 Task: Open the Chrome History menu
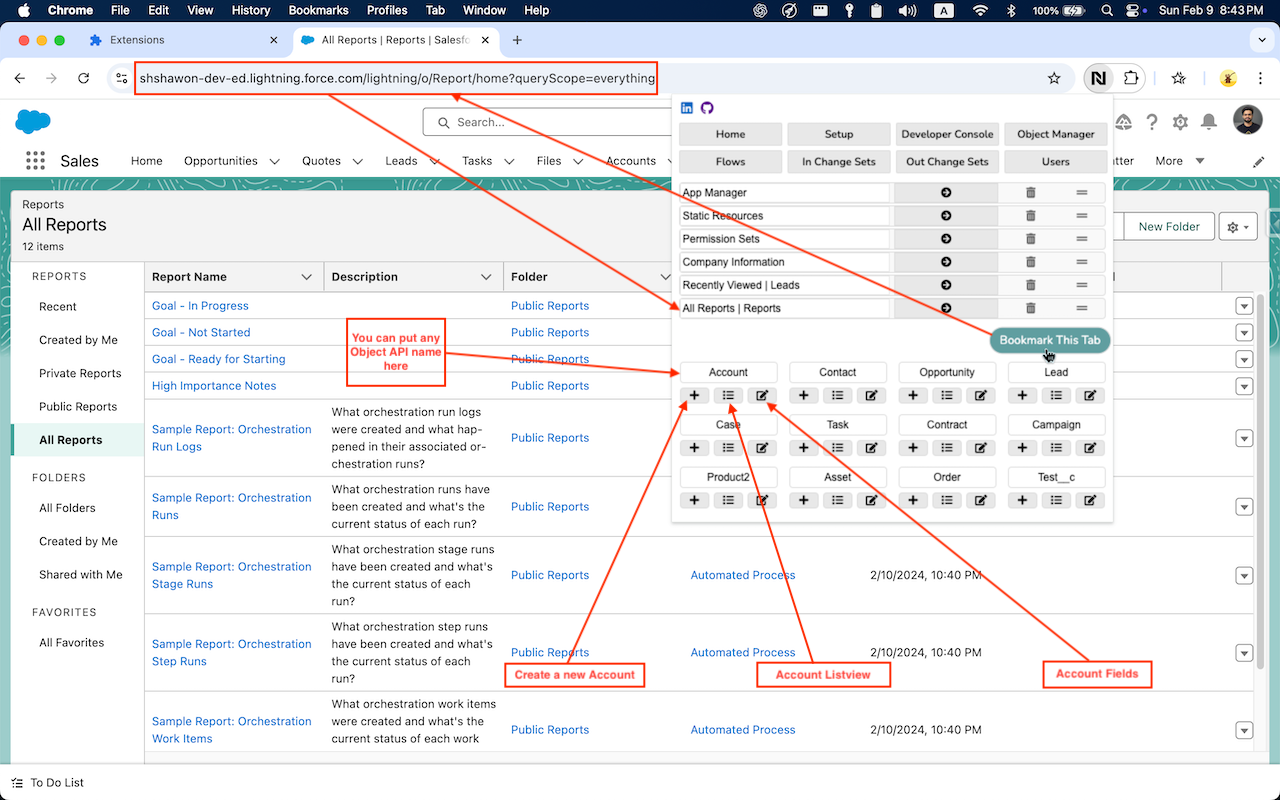[x=251, y=10]
